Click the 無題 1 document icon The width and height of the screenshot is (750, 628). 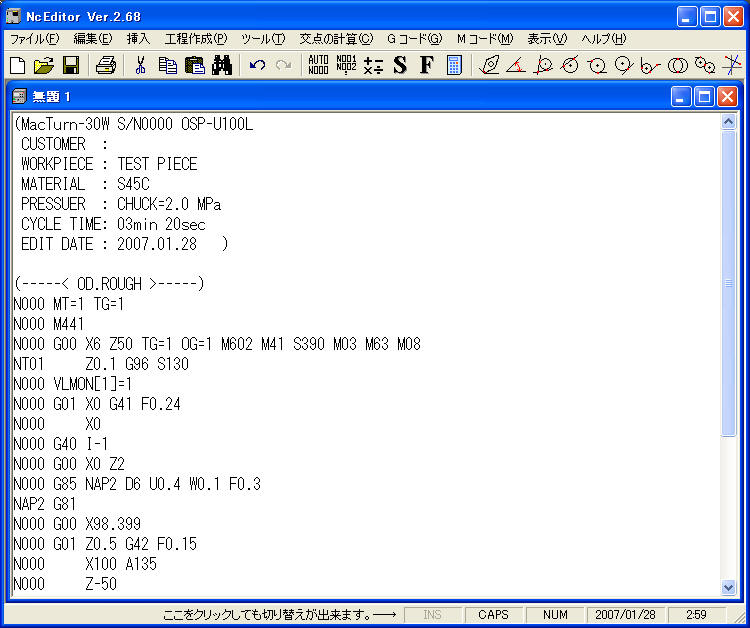(x=19, y=97)
